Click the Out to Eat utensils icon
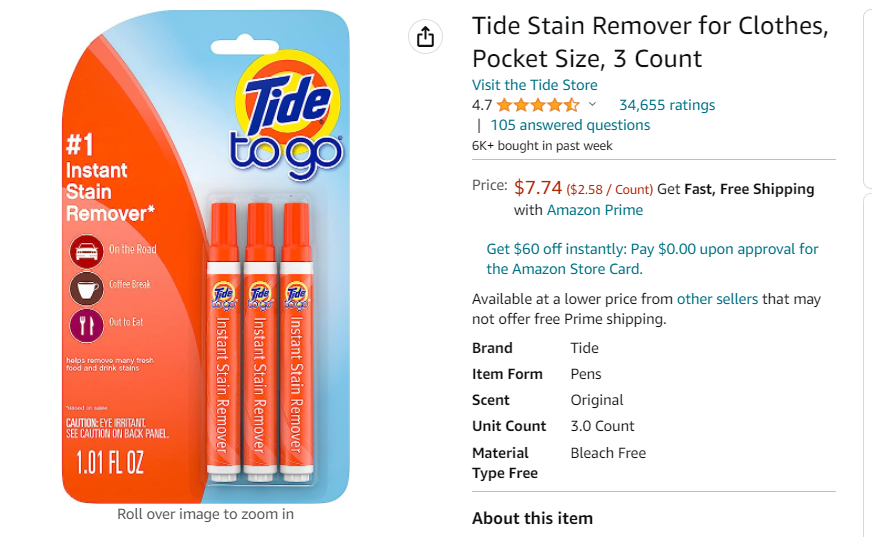The image size is (872, 537). 87,323
